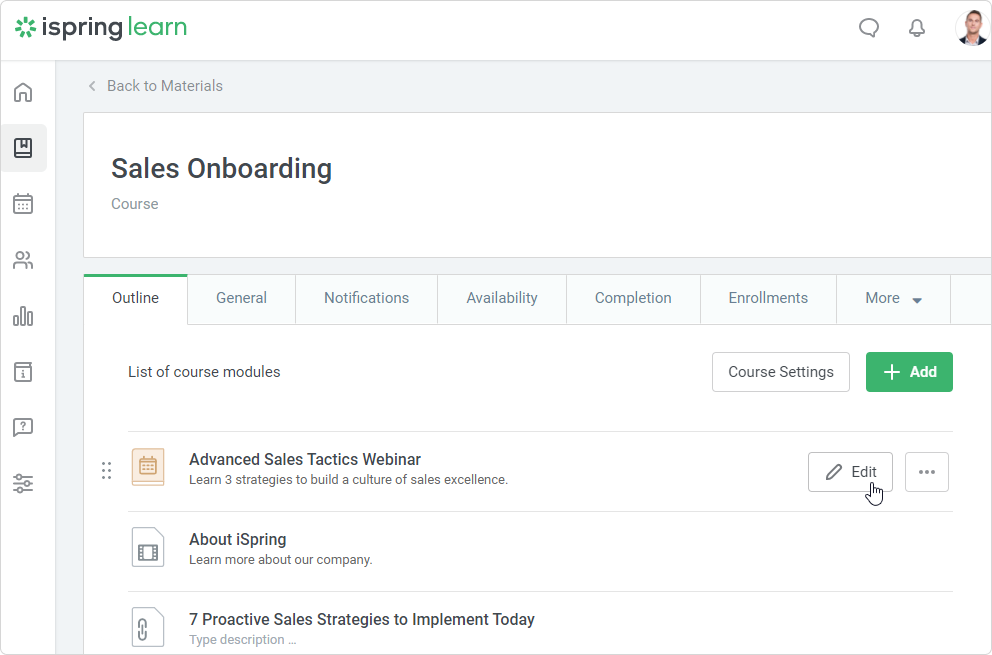
Task: Open the info archive icon in sidebar
Action: pos(23,372)
